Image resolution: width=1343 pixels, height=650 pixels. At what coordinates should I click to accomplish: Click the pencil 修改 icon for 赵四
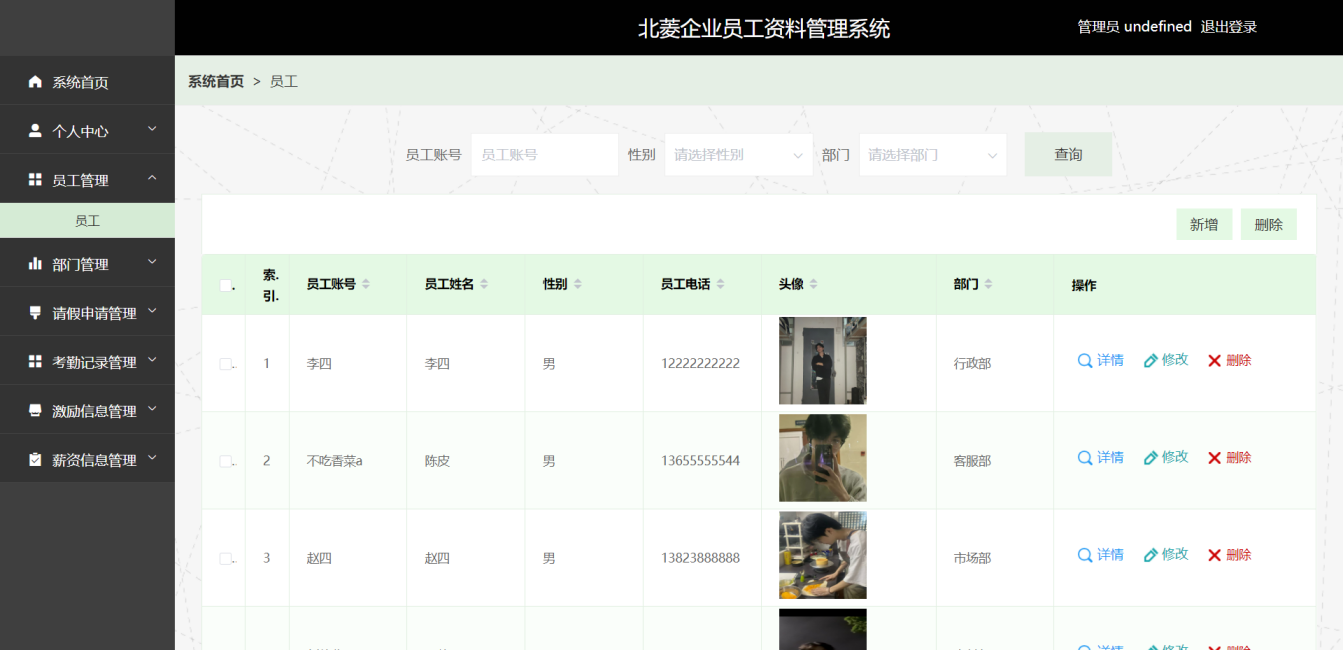[1150, 554]
